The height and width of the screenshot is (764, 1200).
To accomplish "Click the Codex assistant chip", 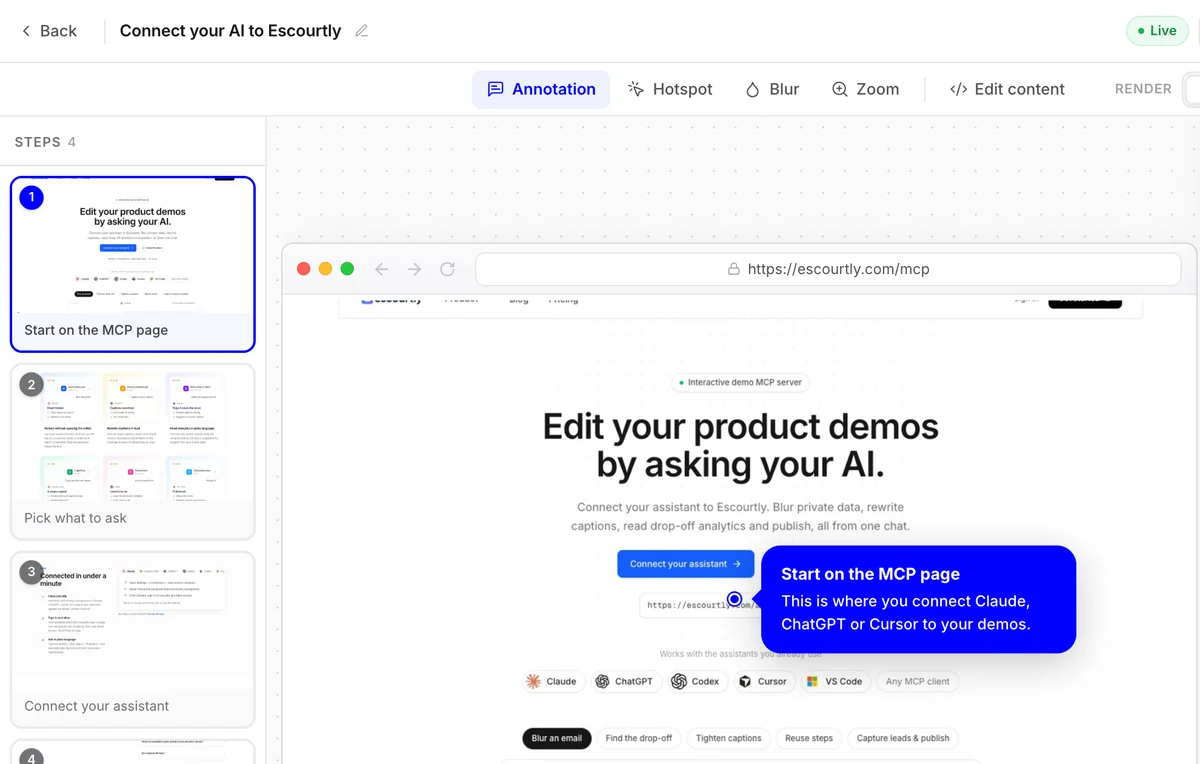I will point(696,681).
